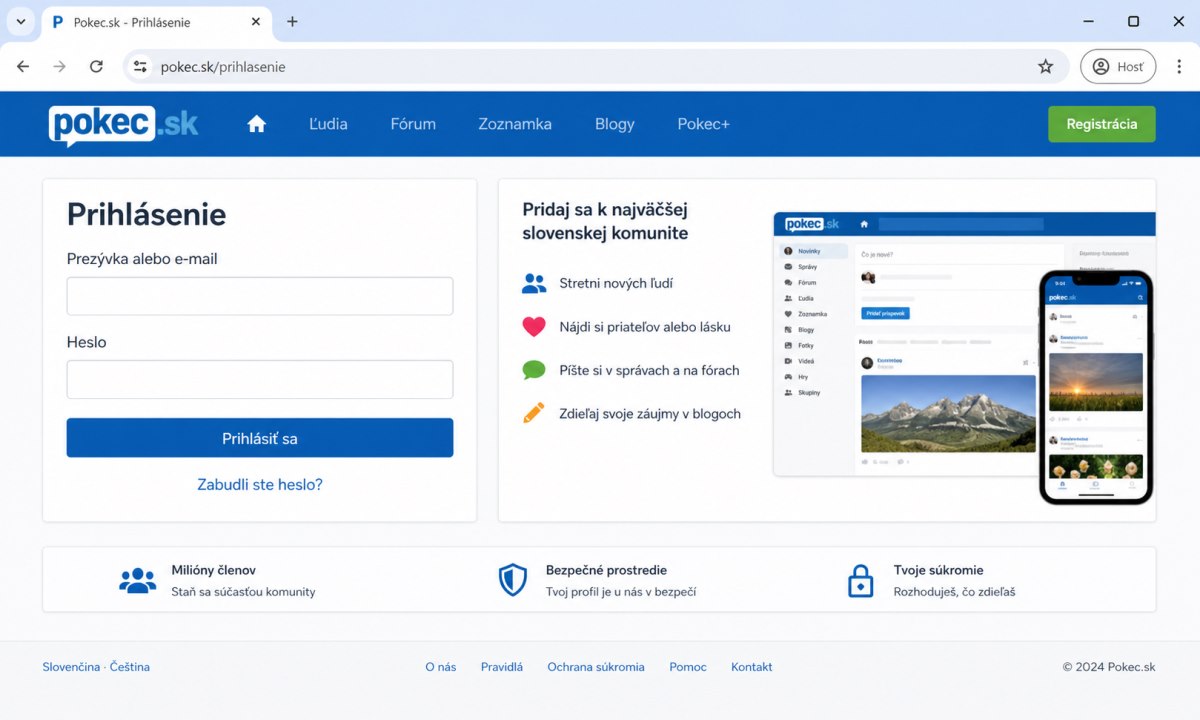1200x720 pixels.
Task: Click the '© 2024 Pokec.sk' copyright text
Action: [x=1108, y=667]
